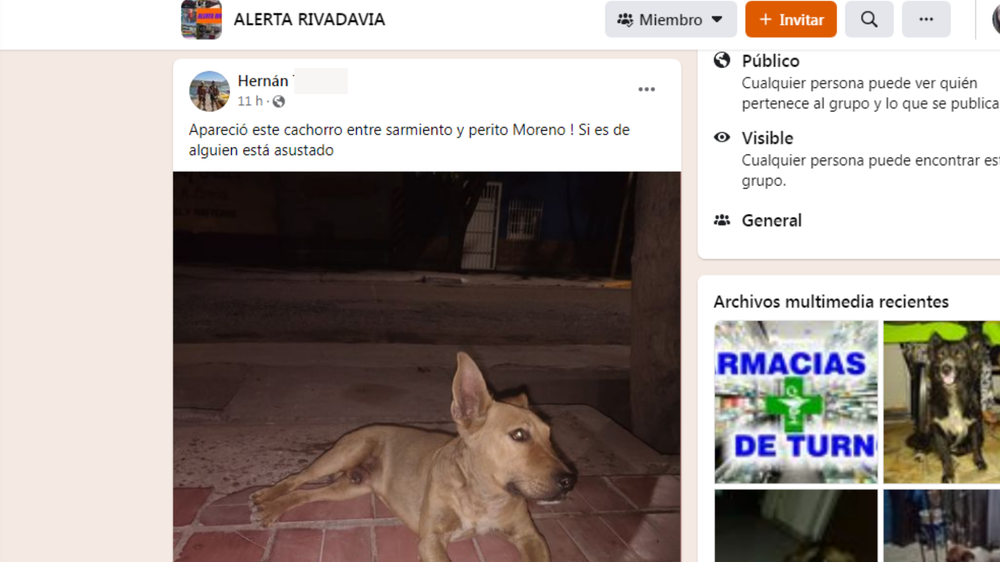Image resolution: width=1000 pixels, height=562 pixels.
Task: Open the puppy photo in the post
Action: click(427, 367)
